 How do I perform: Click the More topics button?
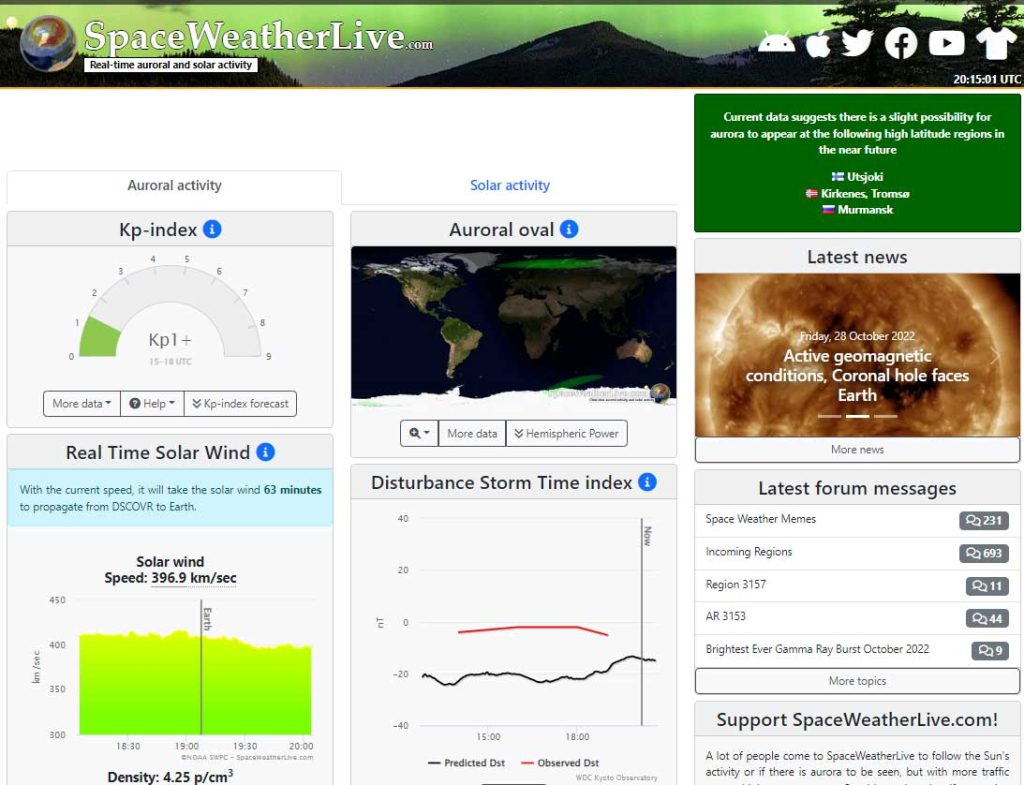[x=857, y=681]
